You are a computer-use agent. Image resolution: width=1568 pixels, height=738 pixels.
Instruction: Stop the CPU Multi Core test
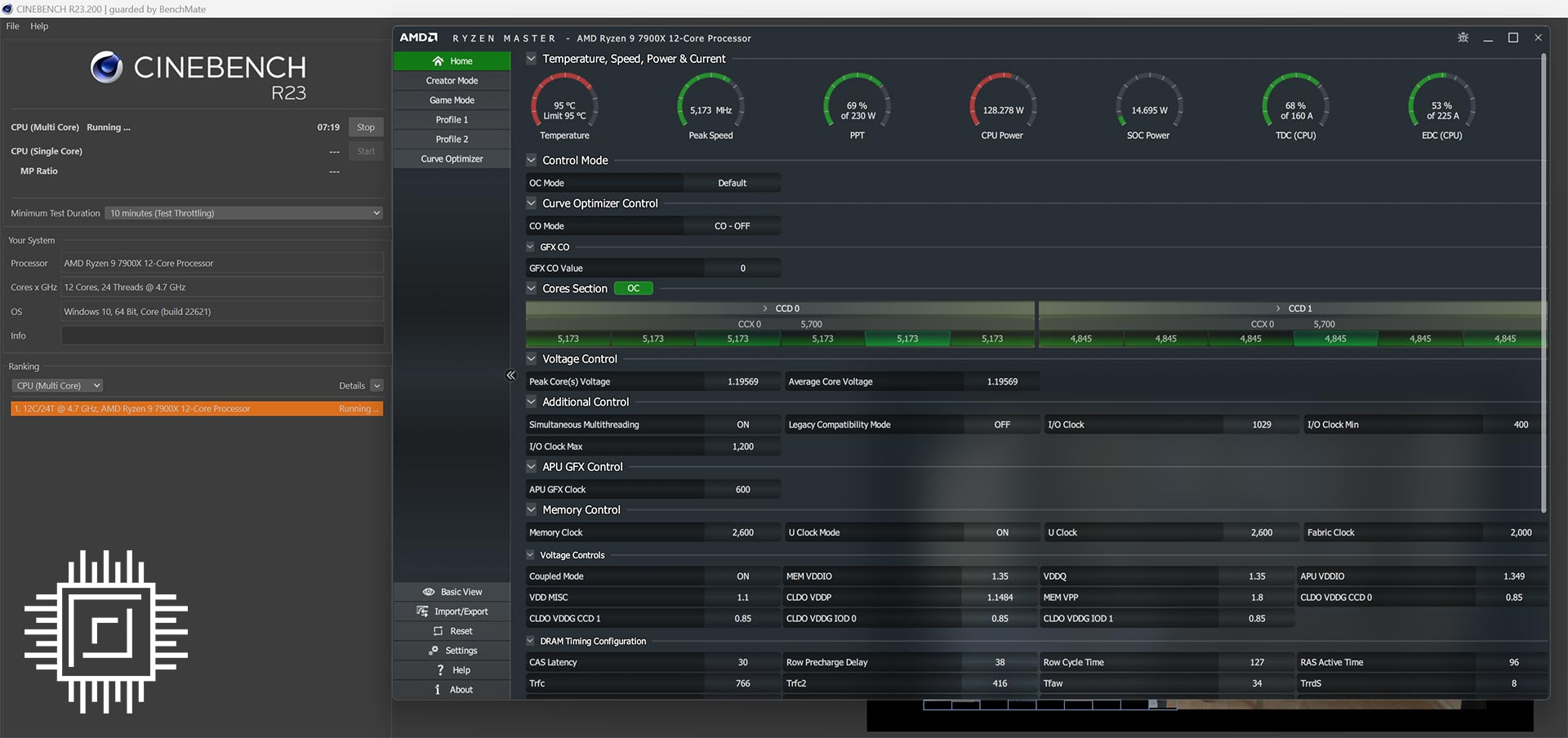(366, 127)
